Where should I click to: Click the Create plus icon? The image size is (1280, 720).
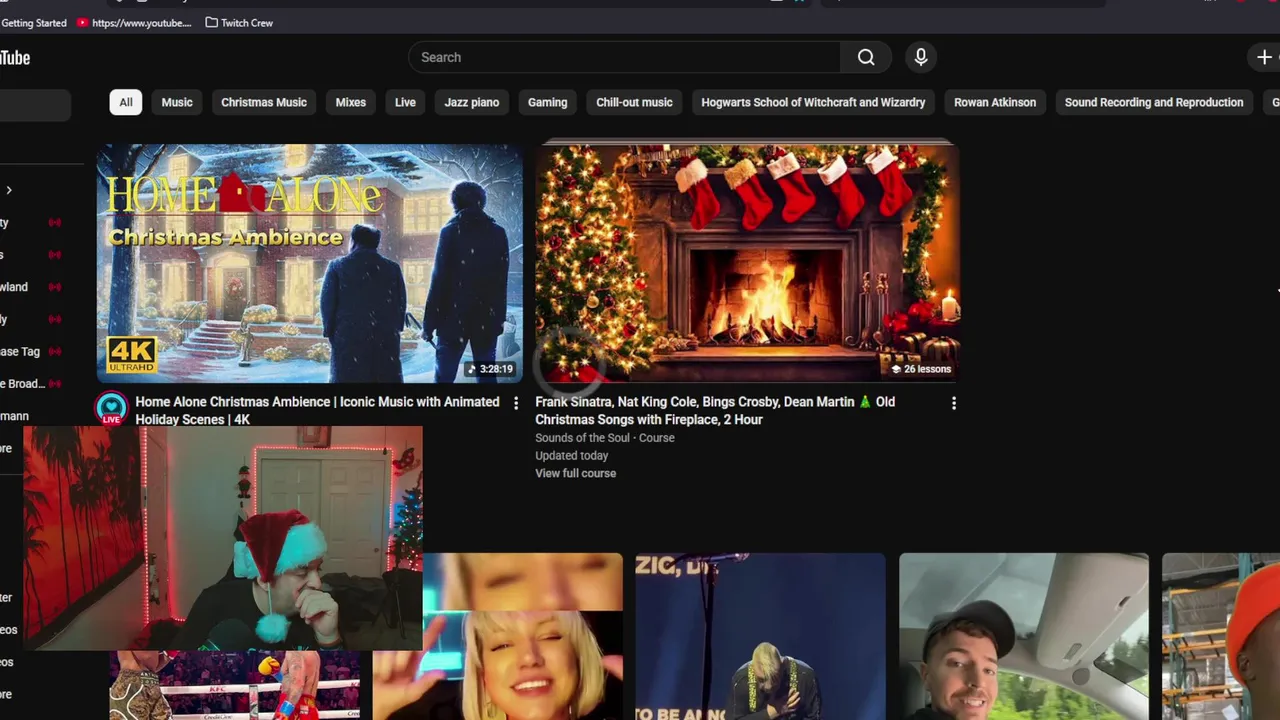(x=1264, y=57)
